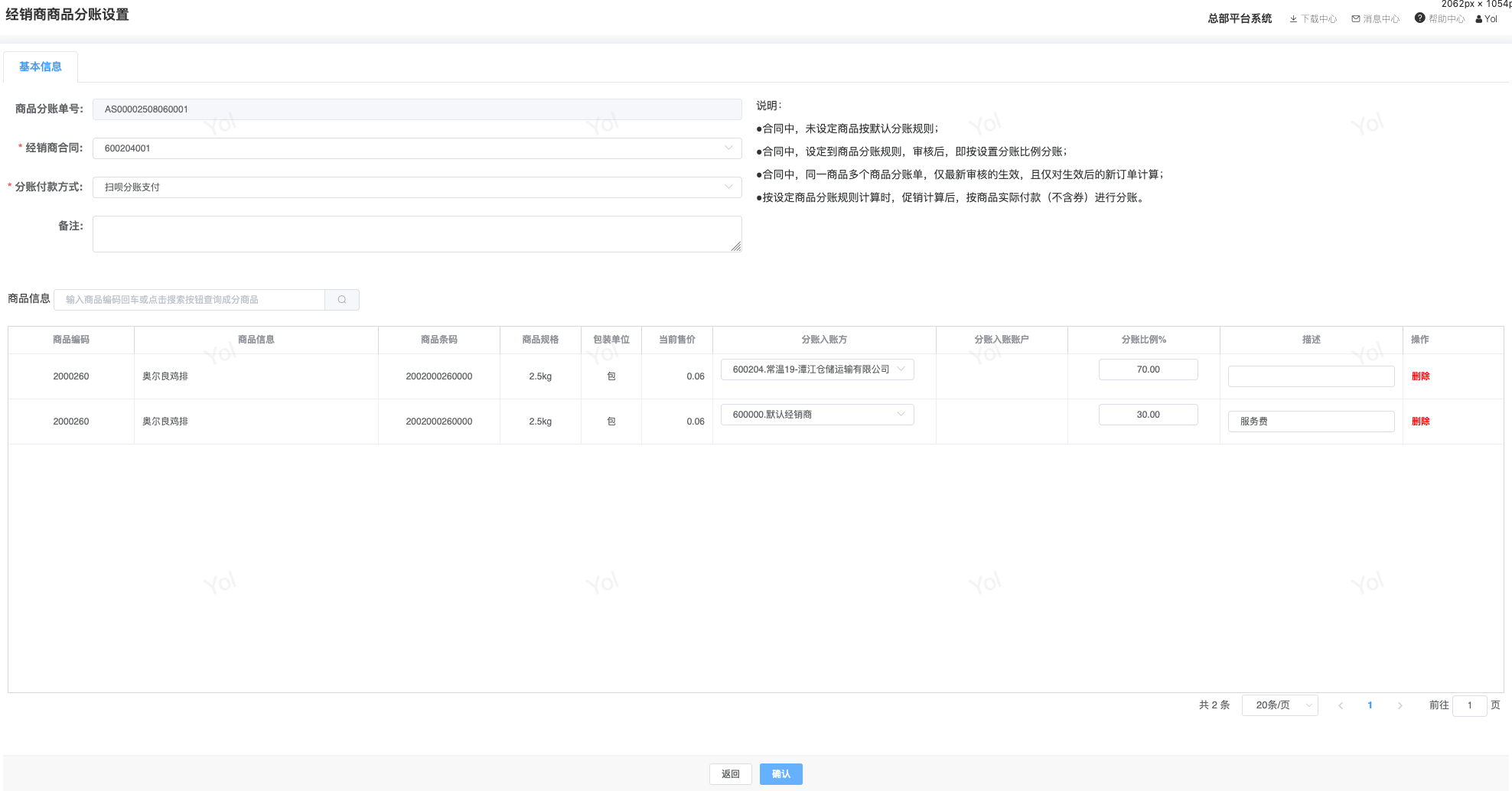Click the 返回 button
This screenshot has height=791, width=1512.
point(731,774)
